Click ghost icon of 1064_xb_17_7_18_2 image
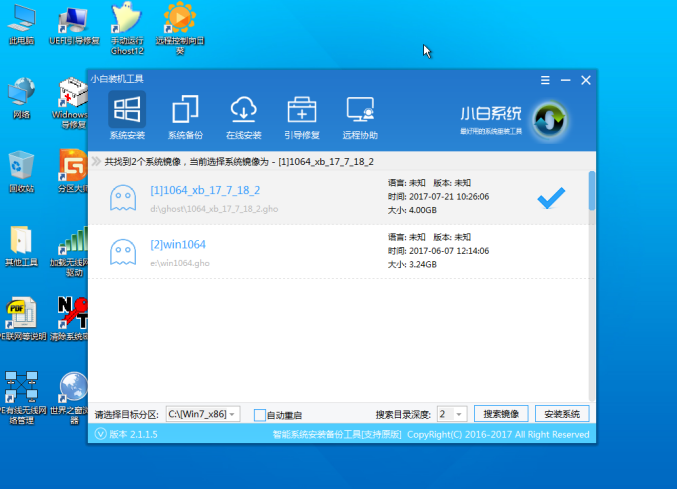This screenshot has width=677, height=489. coord(123,198)
